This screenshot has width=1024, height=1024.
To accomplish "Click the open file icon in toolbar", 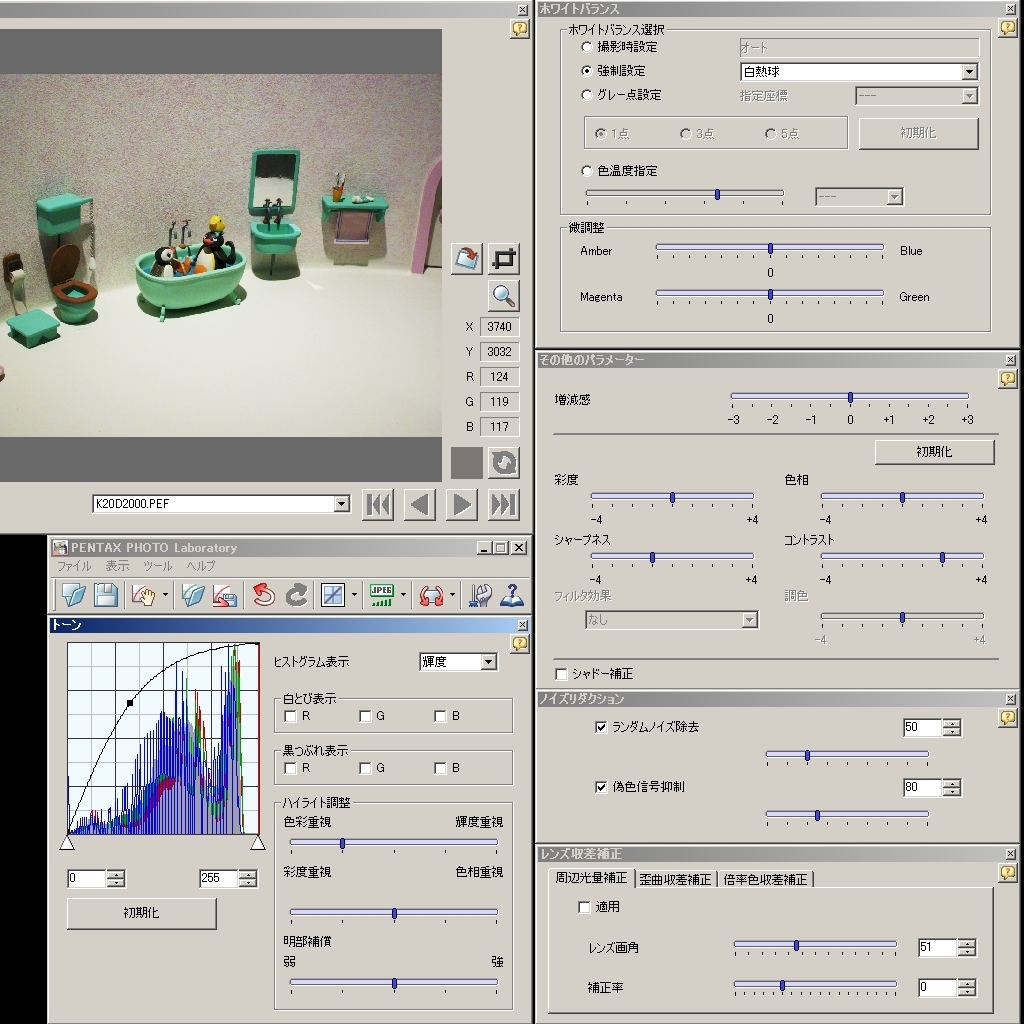I will tap(74, 594).
